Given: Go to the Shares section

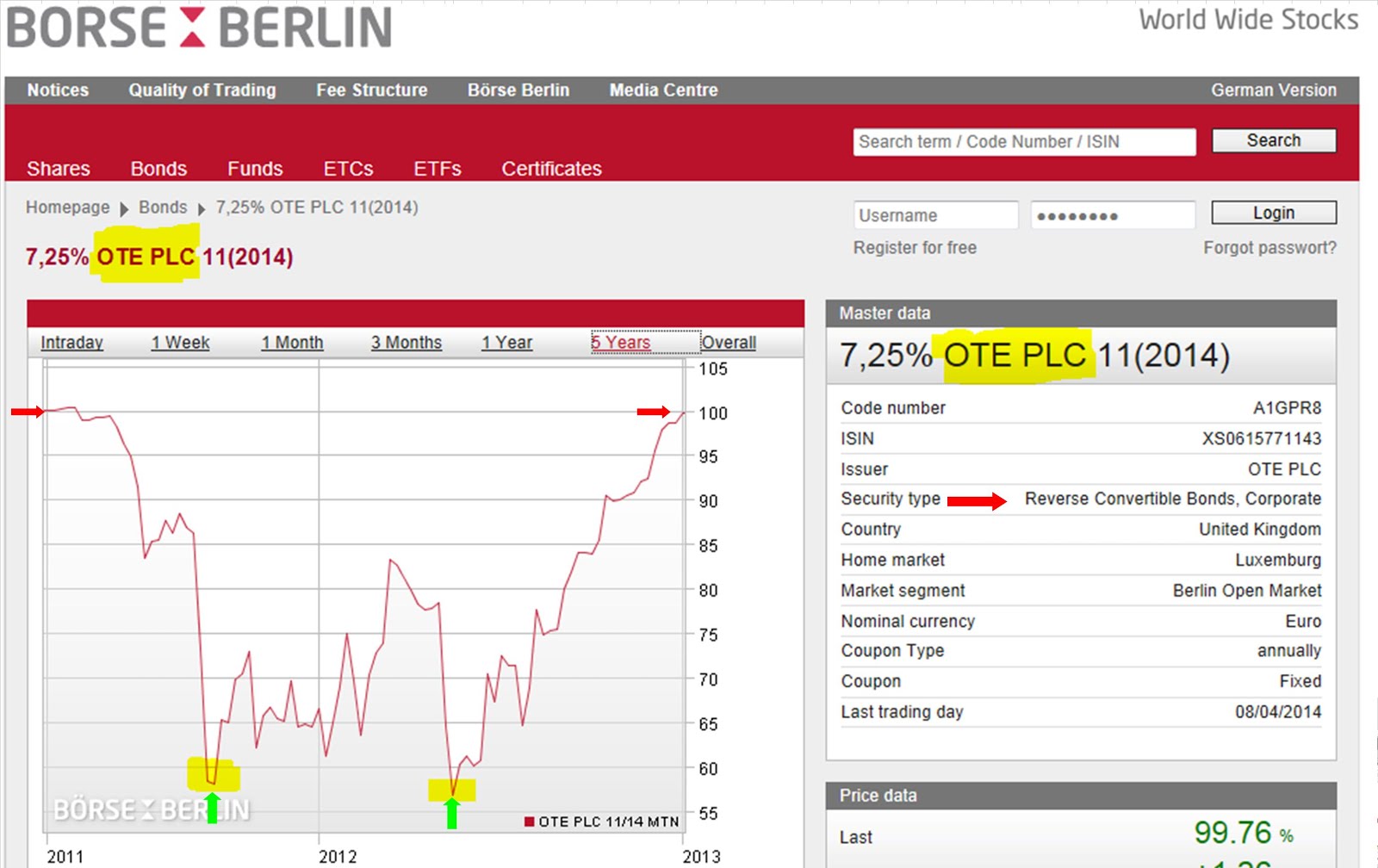Looking at the screenshot, I should 59,168.
